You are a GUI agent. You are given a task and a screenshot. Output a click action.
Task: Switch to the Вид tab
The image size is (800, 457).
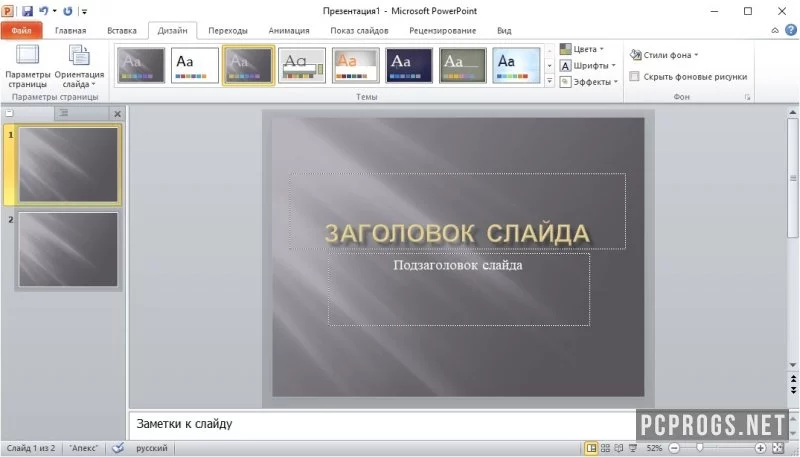pos(504,31)
